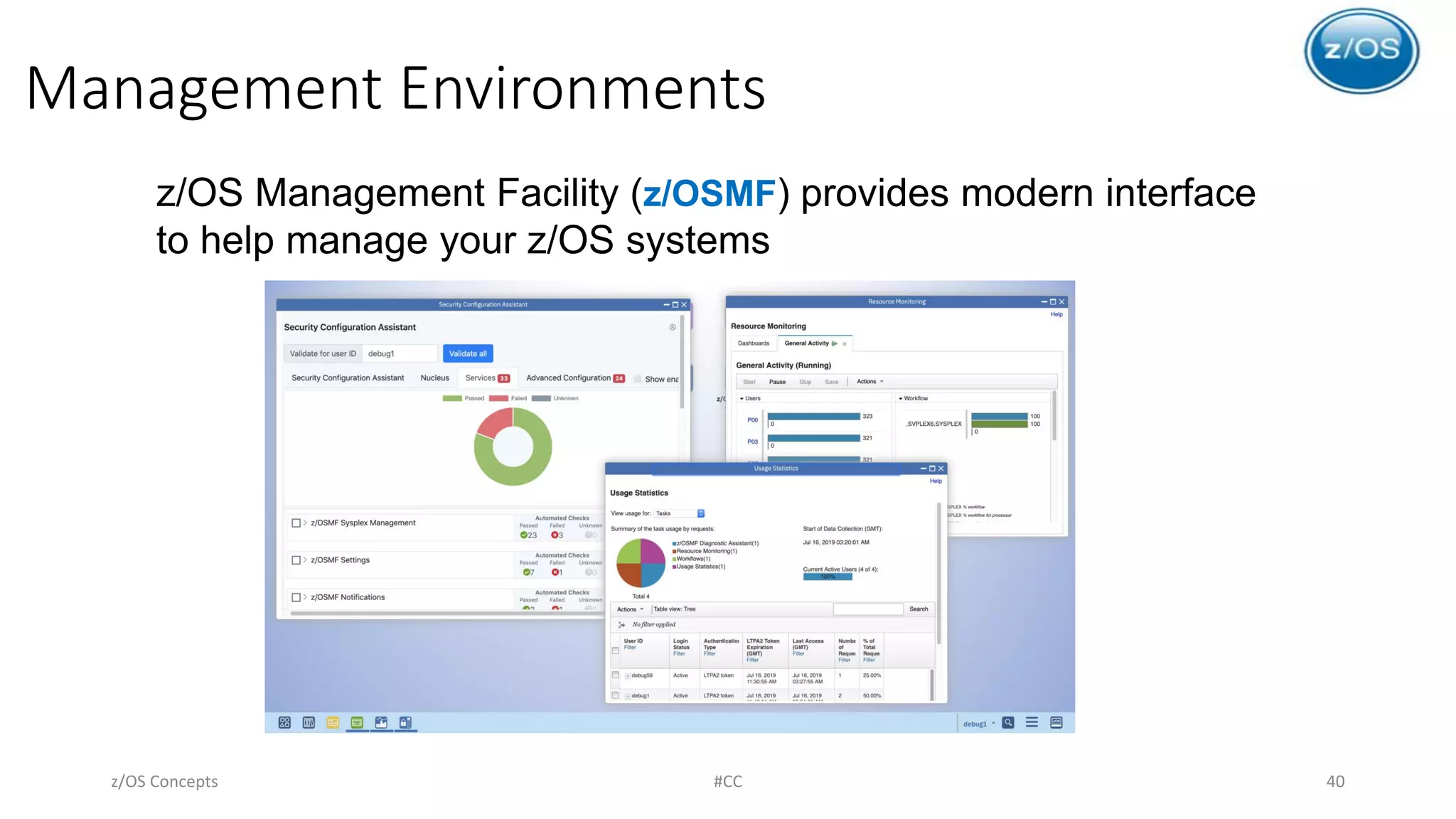Open the yellow notifications taskbar icon

pyautogui.click(x=333, y=722)
